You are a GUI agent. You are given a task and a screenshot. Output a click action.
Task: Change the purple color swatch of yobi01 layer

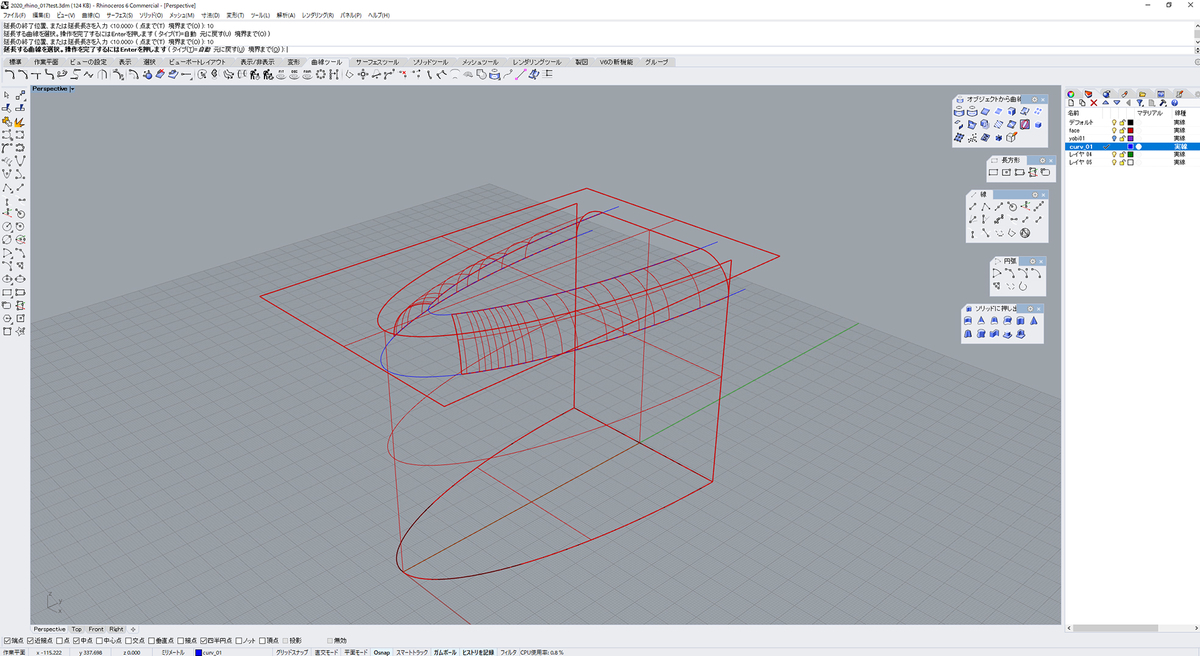[x=1130, y=138]
